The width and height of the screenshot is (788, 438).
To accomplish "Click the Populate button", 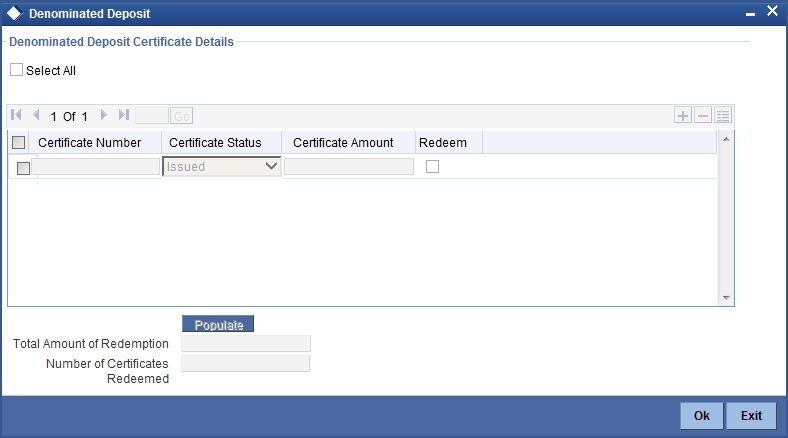I will 218,324.
